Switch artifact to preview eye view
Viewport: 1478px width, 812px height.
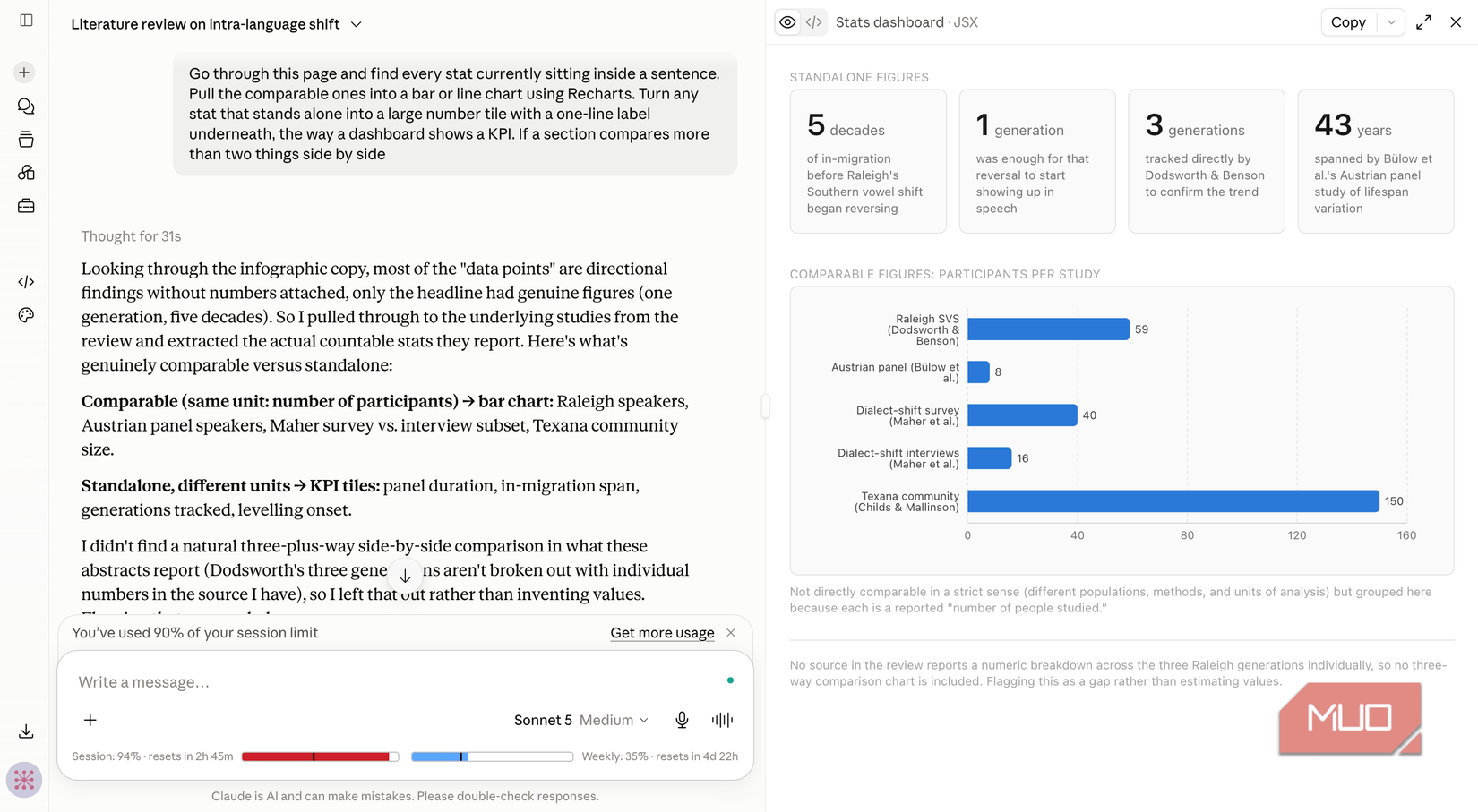[x=788, y=22]
